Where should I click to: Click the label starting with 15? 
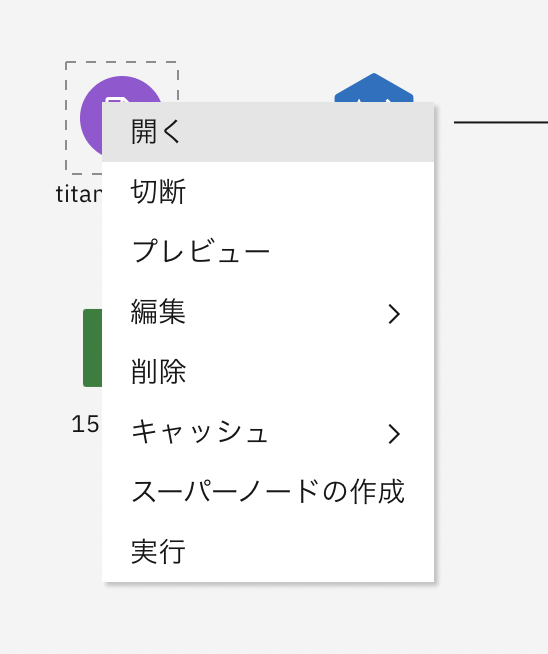[x=85, y=424]
